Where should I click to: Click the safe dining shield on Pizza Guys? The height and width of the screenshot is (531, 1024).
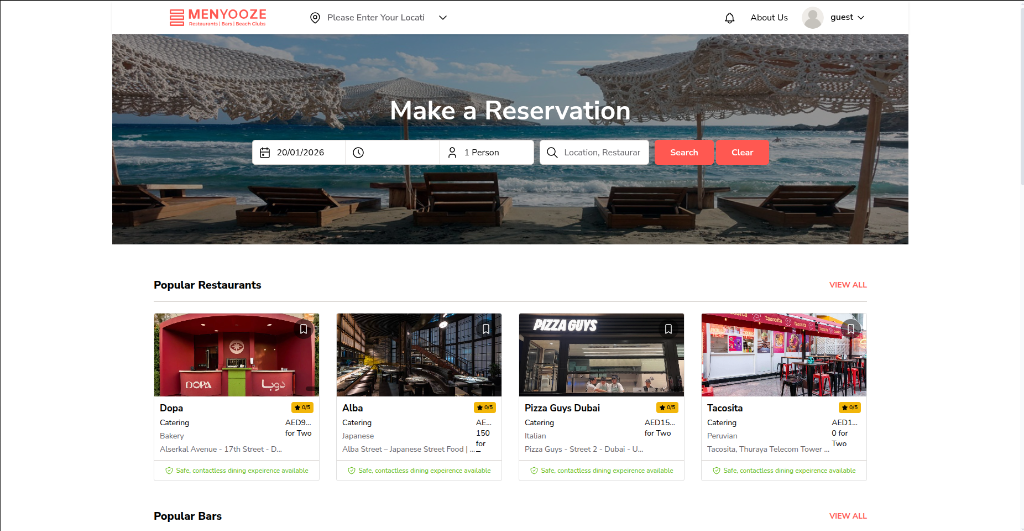tap(534, 470)
